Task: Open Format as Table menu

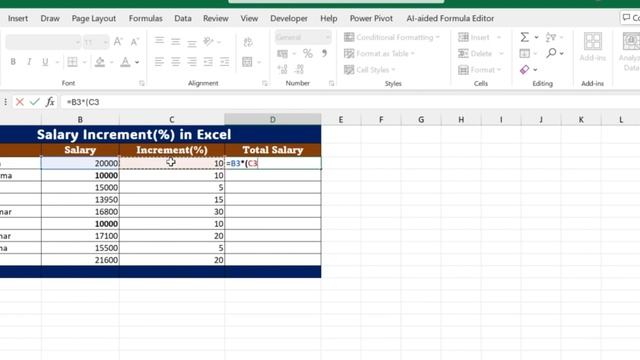Action: (x=380, y=53)
